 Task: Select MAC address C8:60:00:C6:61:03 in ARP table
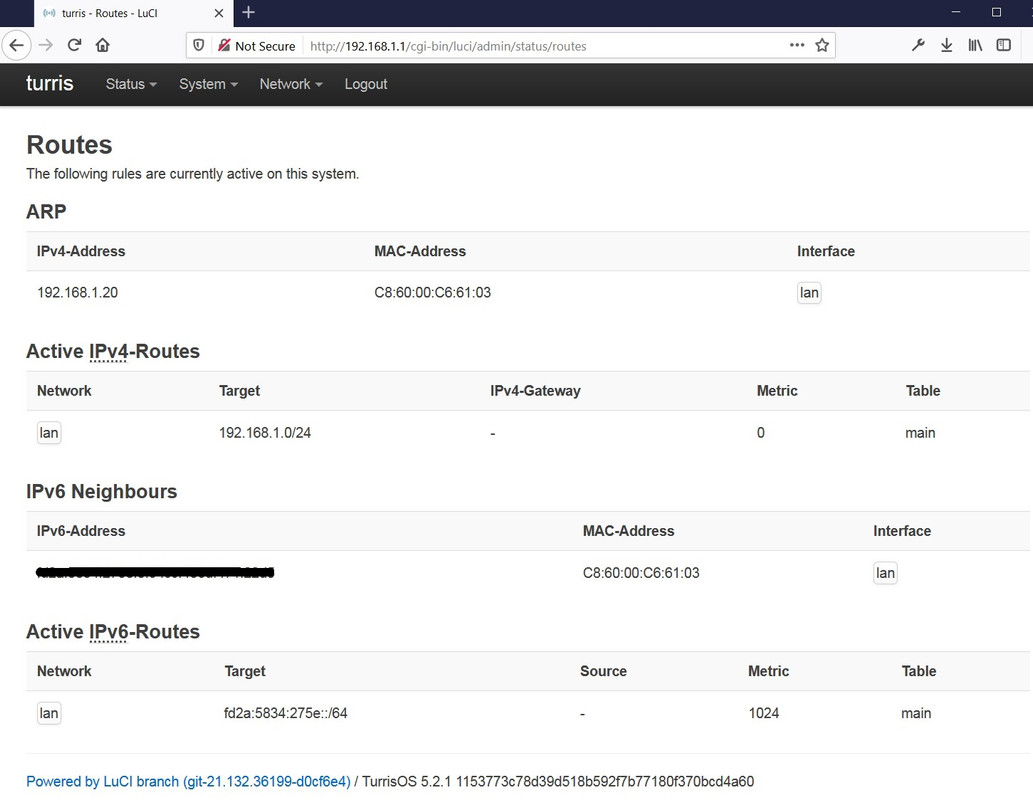tap(432, 293)
